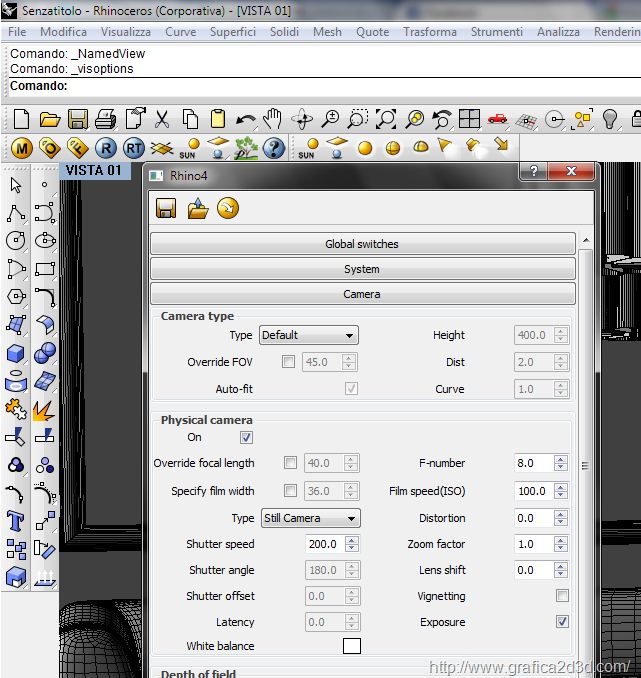Click the first SUN icon in V-Ray toolbar
Image resolution: width=641 pixels, height=678 pixels.
point(189,148)
